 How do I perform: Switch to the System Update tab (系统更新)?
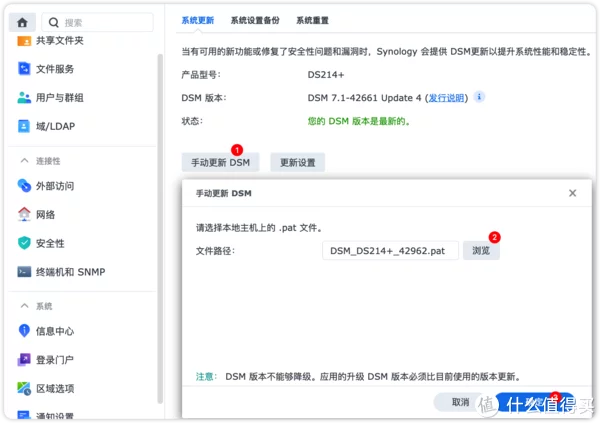point(197,20)
